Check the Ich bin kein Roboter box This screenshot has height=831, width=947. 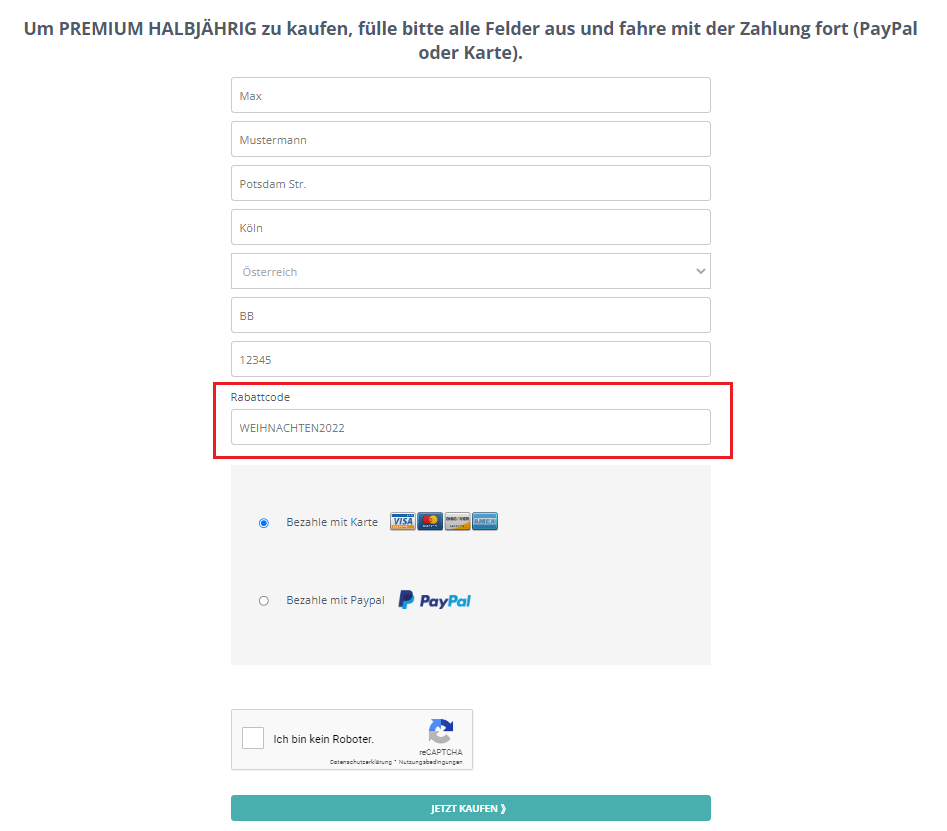[253, 738]
